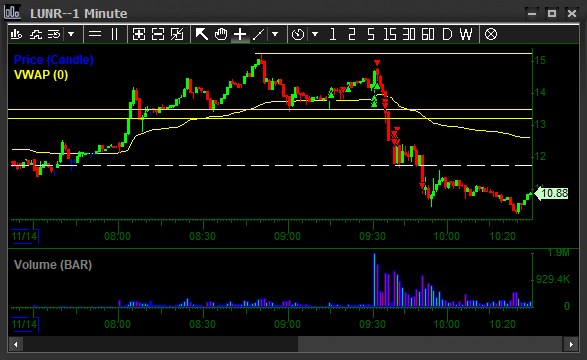The width and height of the screenshot is (587, 360).
Task: Switch to 15 minute interval
Action: coord(390,34)
